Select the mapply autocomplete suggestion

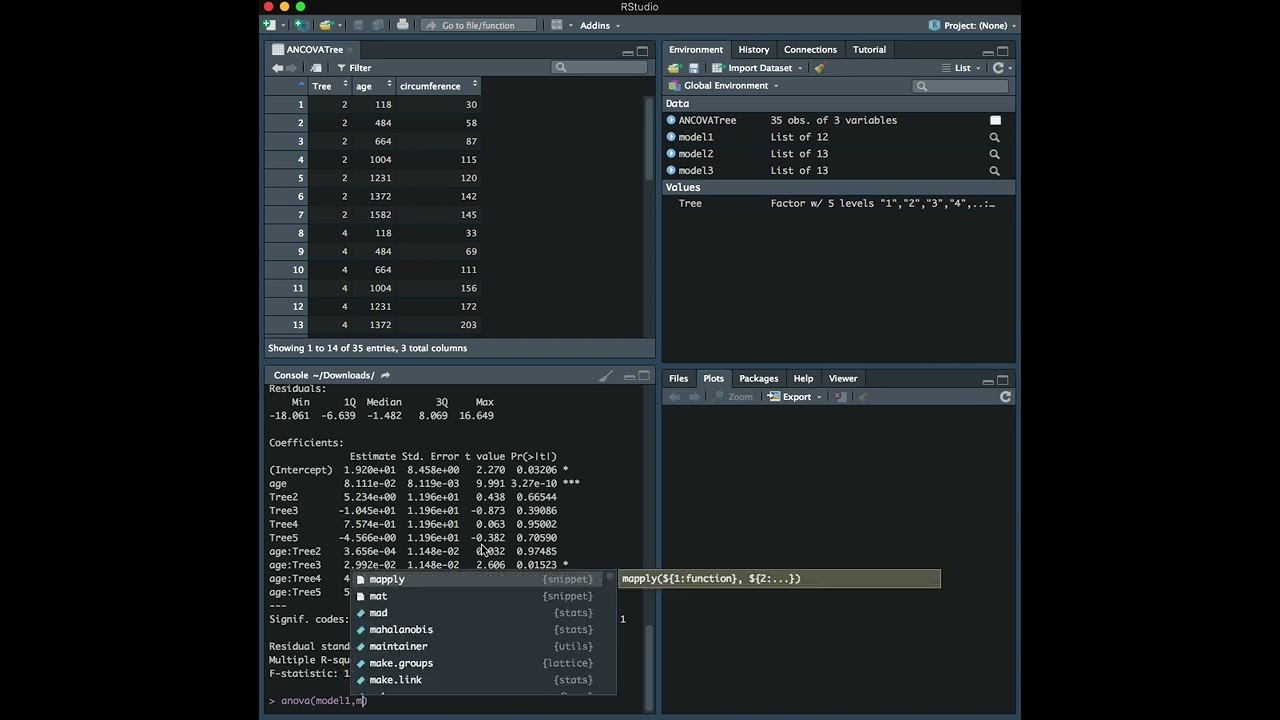click(475, 579)
